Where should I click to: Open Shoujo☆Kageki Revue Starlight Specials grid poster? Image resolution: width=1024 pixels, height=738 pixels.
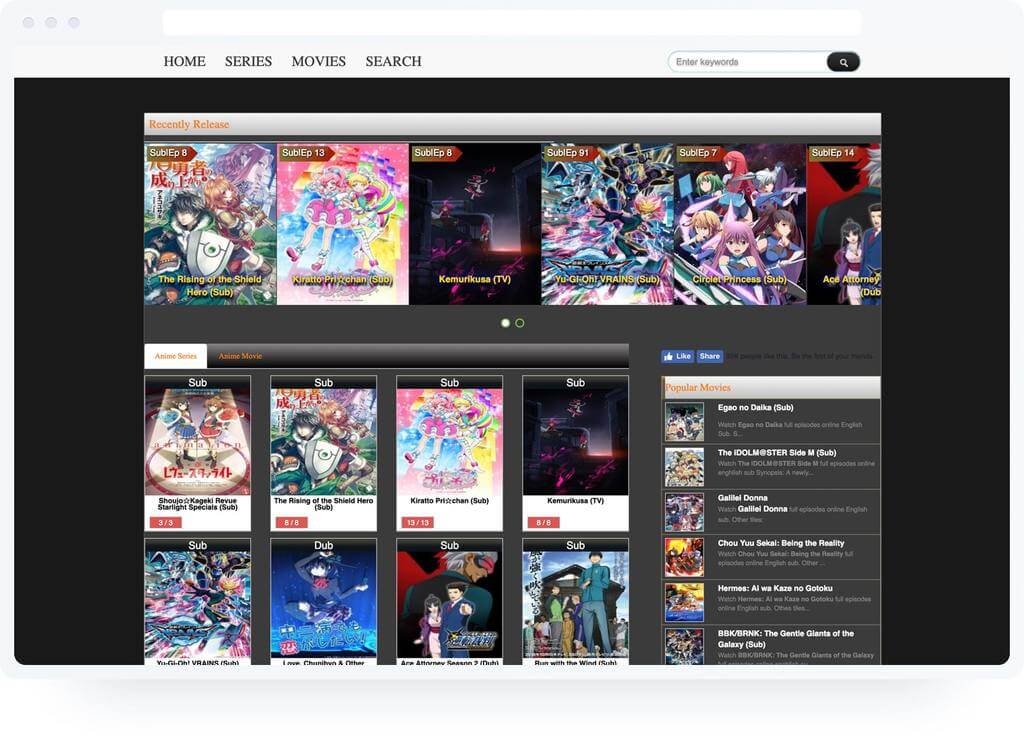(197, 441)
